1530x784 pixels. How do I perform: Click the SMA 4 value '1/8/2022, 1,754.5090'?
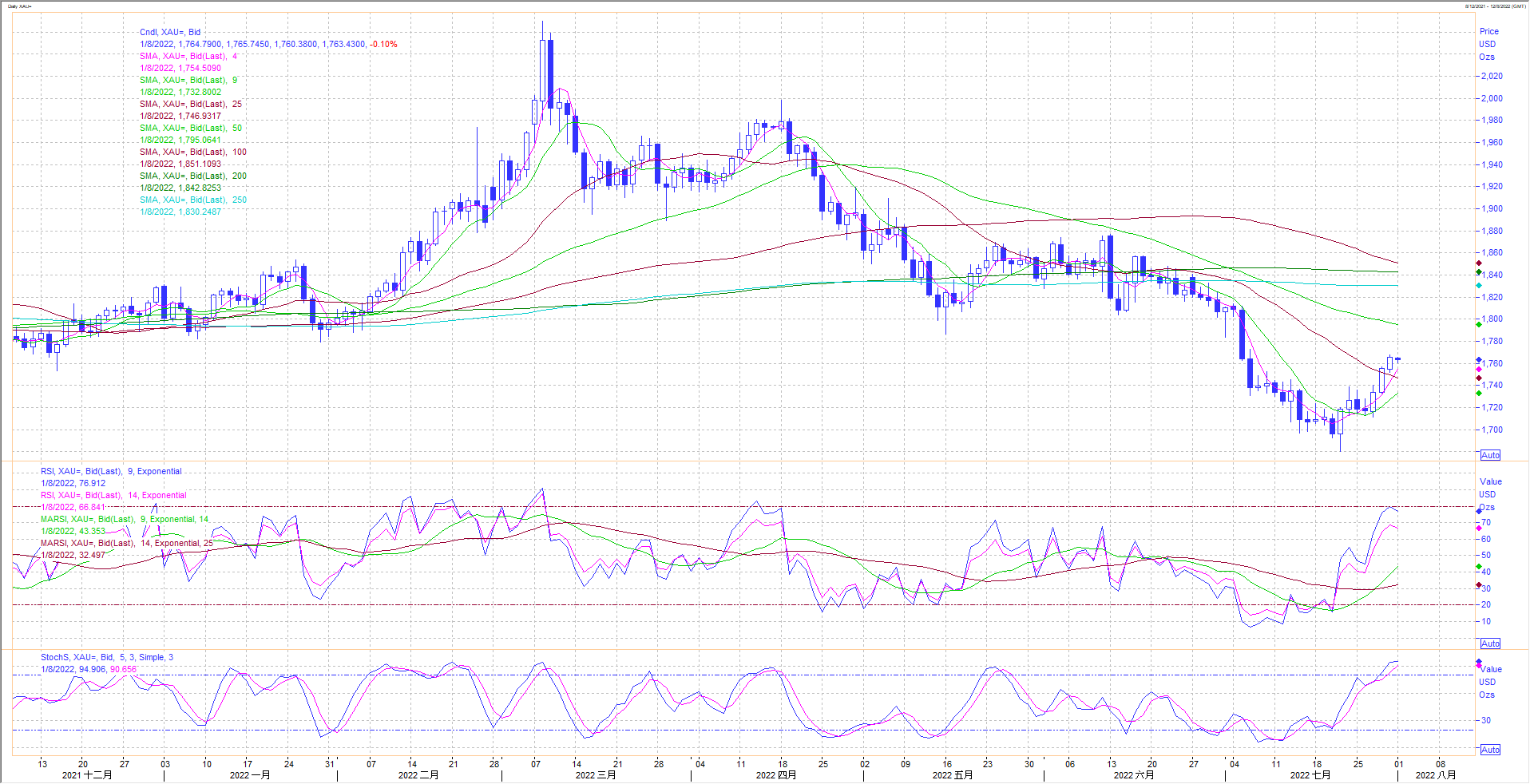click(x=180, y=69)
